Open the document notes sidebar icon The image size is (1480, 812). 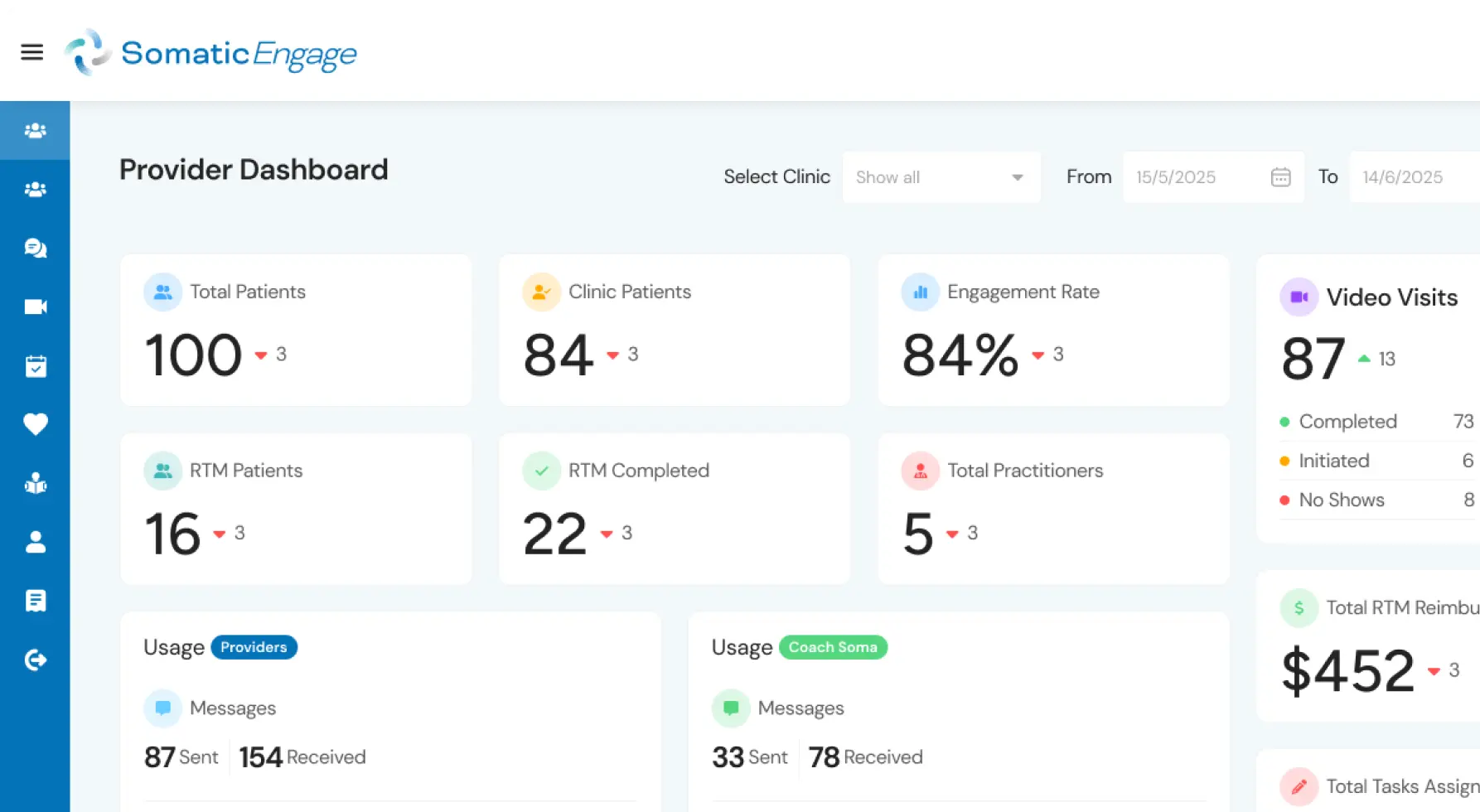point(35,601)
